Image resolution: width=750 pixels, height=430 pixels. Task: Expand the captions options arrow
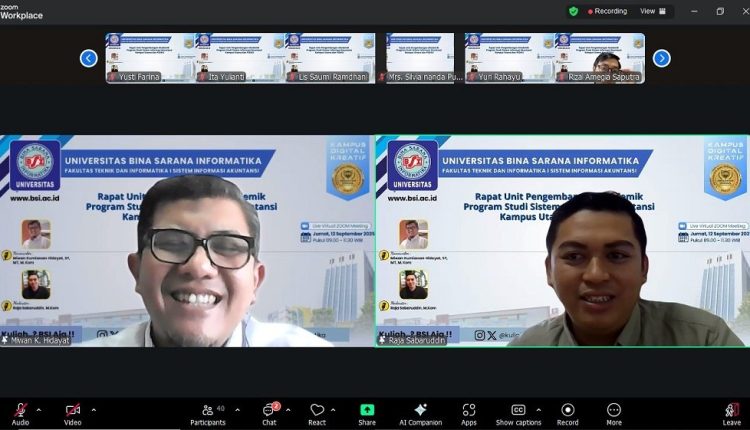point(539,410)
